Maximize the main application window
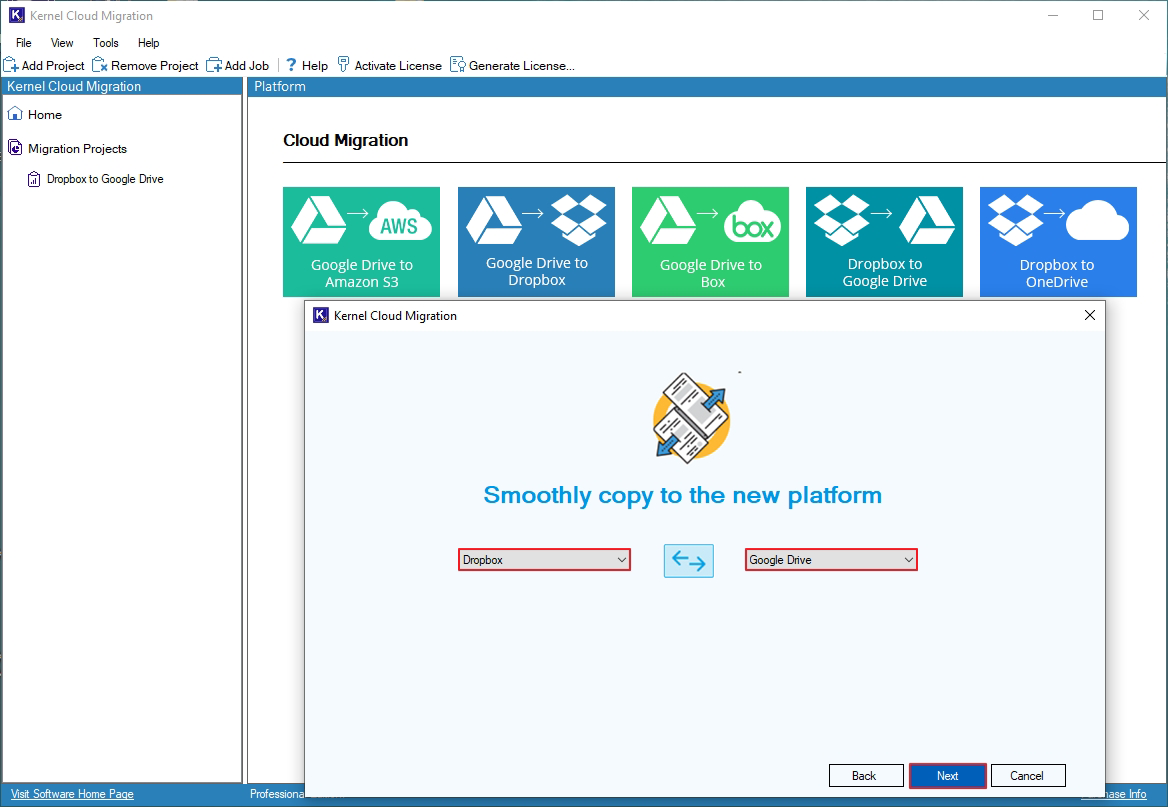Viewport: 1168px width, 807px height. pos(1098,15)
